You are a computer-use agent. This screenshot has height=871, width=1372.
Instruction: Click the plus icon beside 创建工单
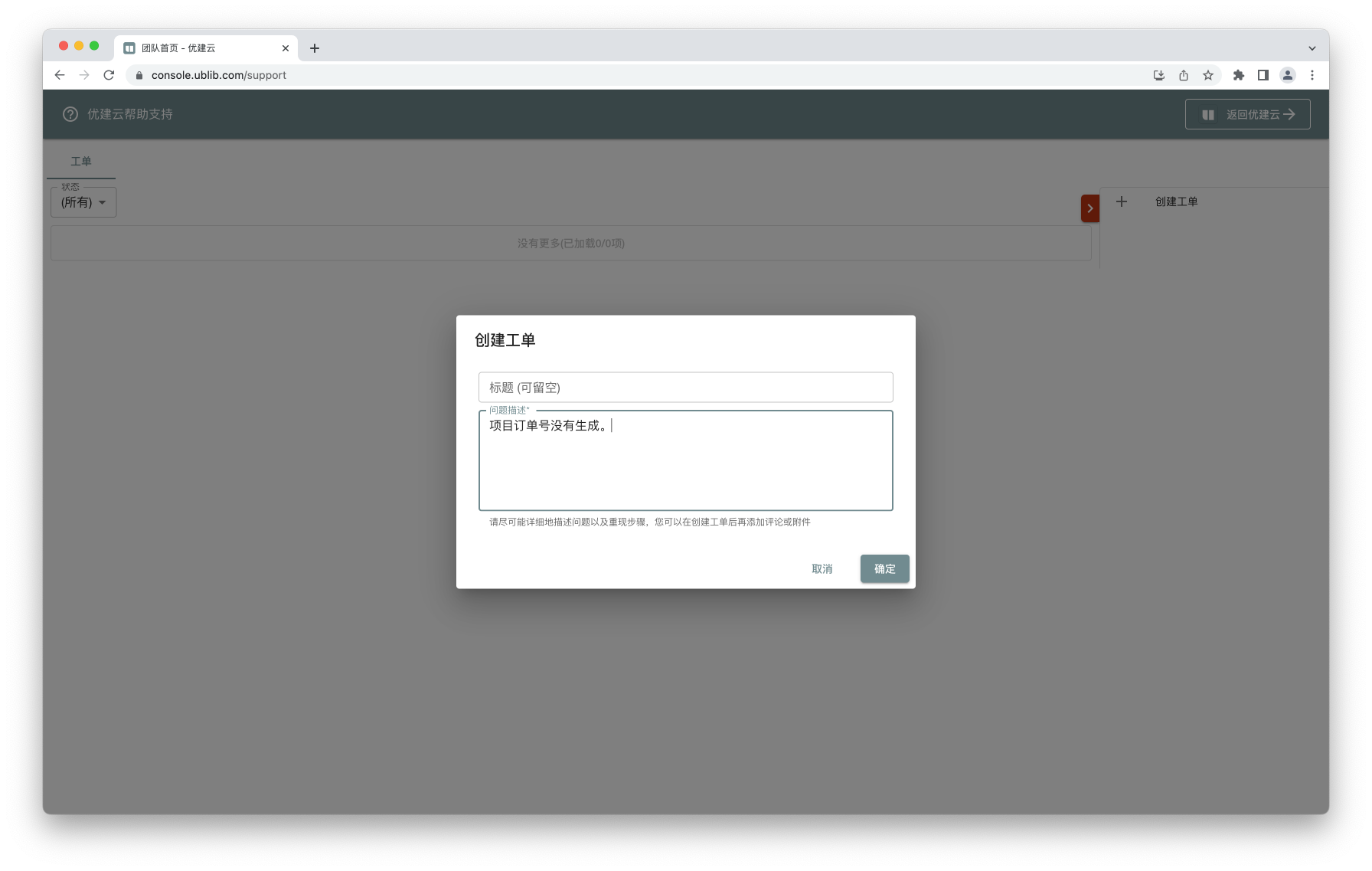pos(1122,201)
